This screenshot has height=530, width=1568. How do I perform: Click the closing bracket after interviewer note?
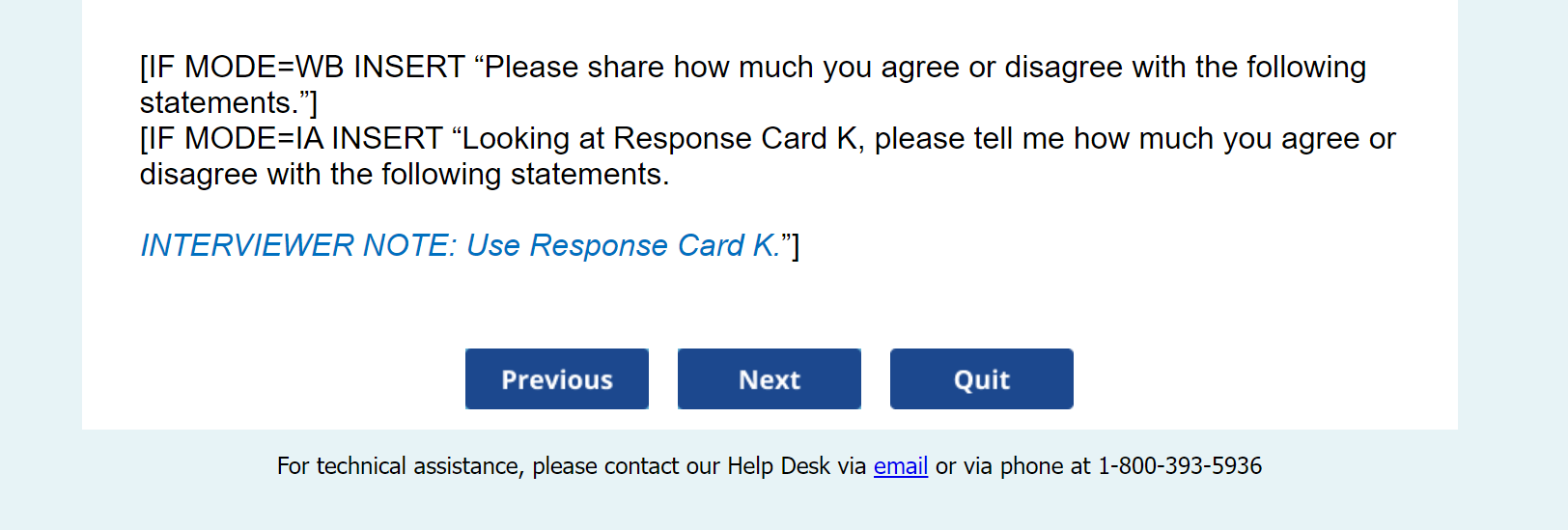click(x=795, y=246)
